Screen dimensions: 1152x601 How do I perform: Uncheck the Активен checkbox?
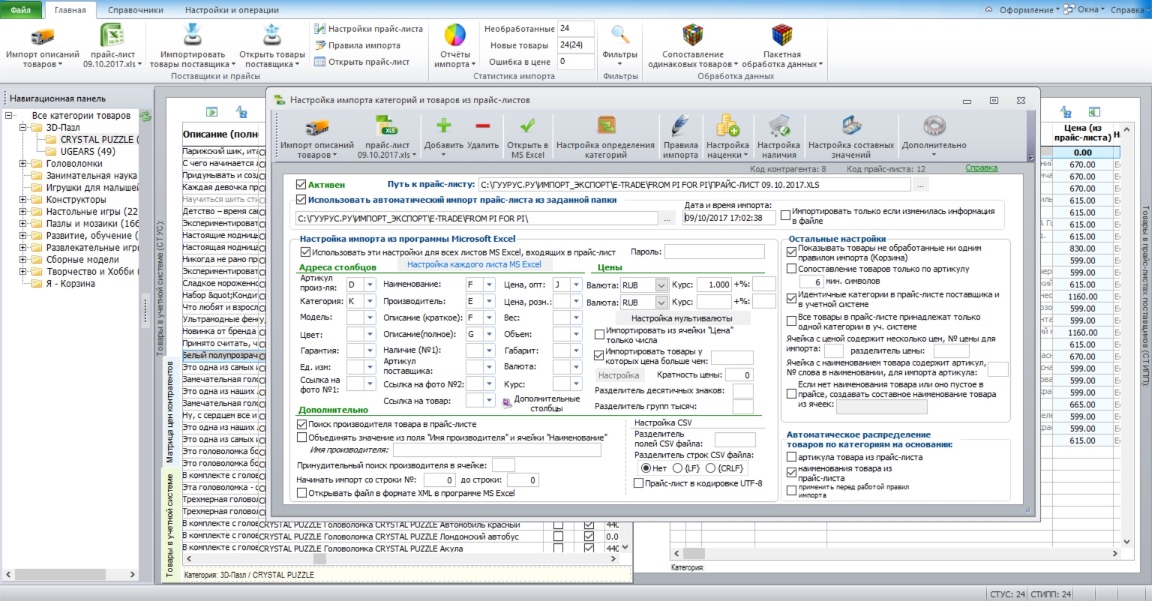pyautogui.click(x=301, y=184)
